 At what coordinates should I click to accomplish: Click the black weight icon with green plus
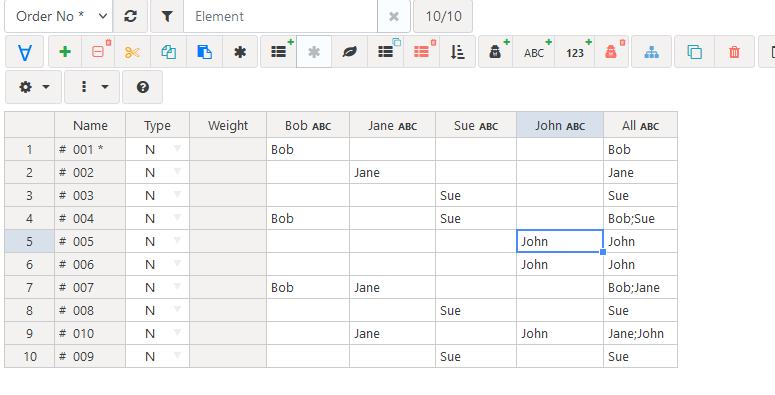click(x=495, y=51)
